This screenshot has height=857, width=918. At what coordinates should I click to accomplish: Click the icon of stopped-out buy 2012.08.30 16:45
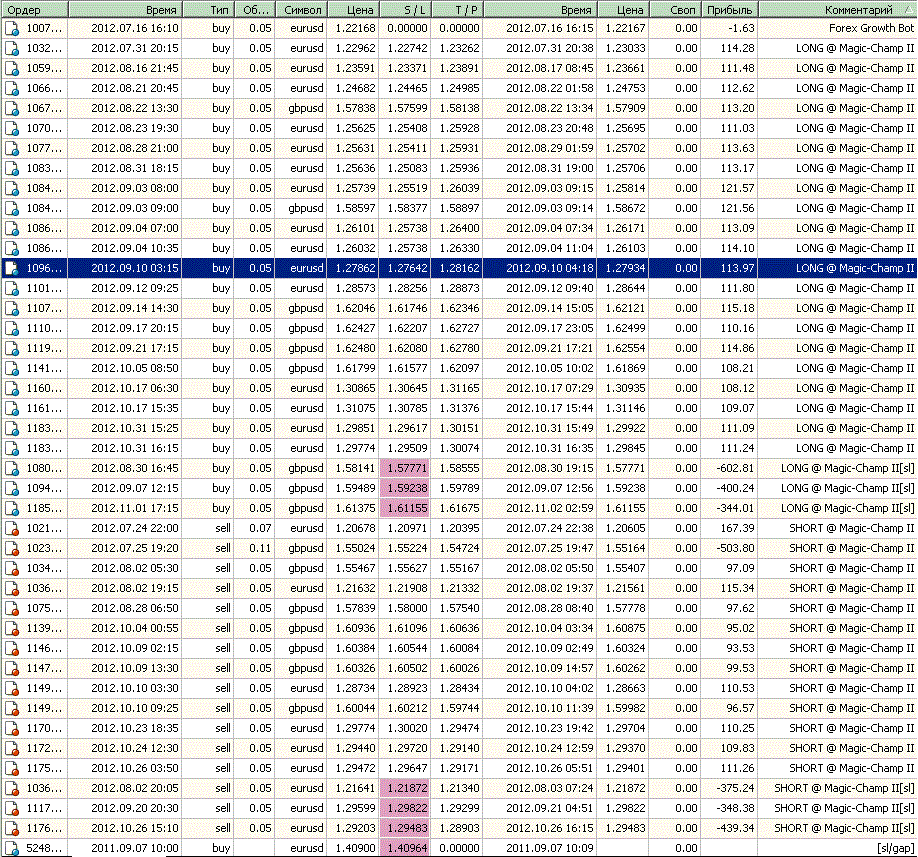(12, 468)
